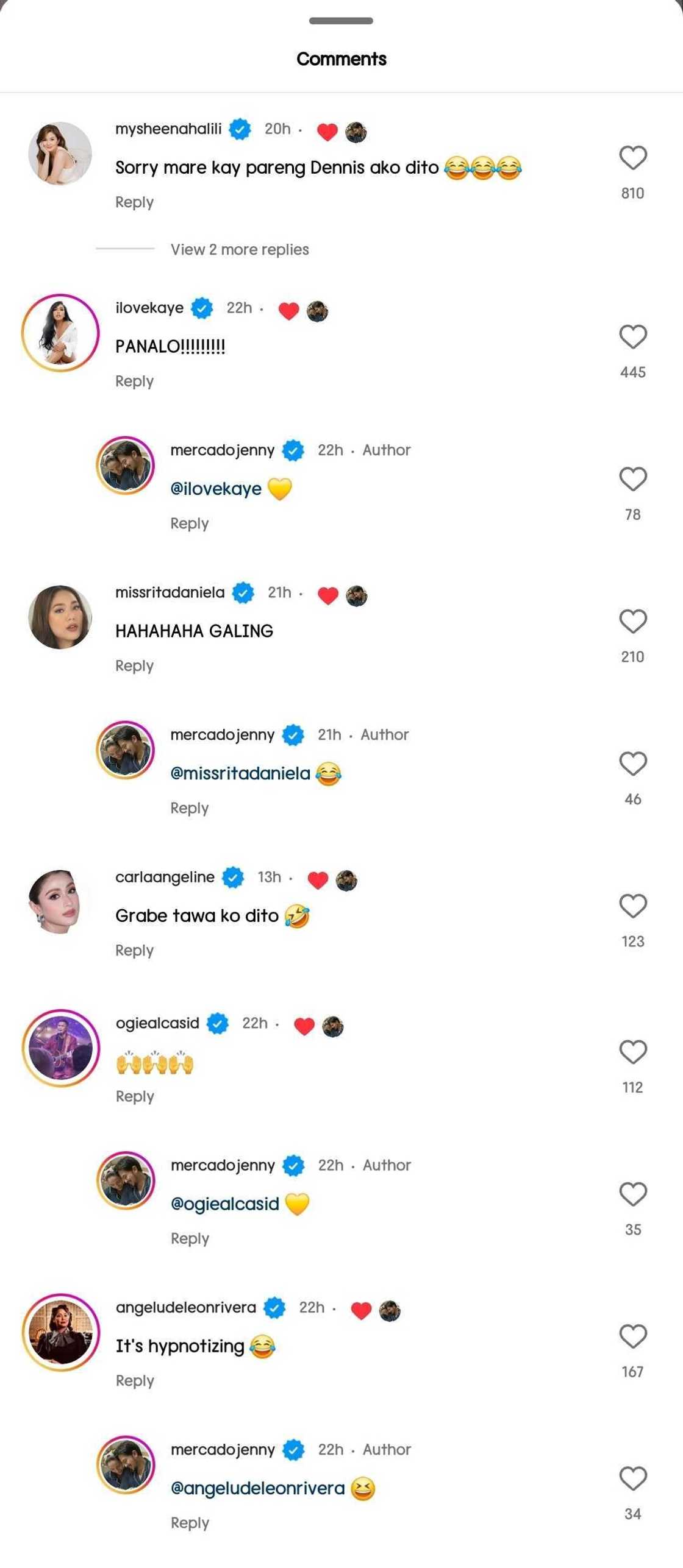View ogiealcasid's profile avatar
This screenshot has width=683, height=1568.
pos(60,1048)
